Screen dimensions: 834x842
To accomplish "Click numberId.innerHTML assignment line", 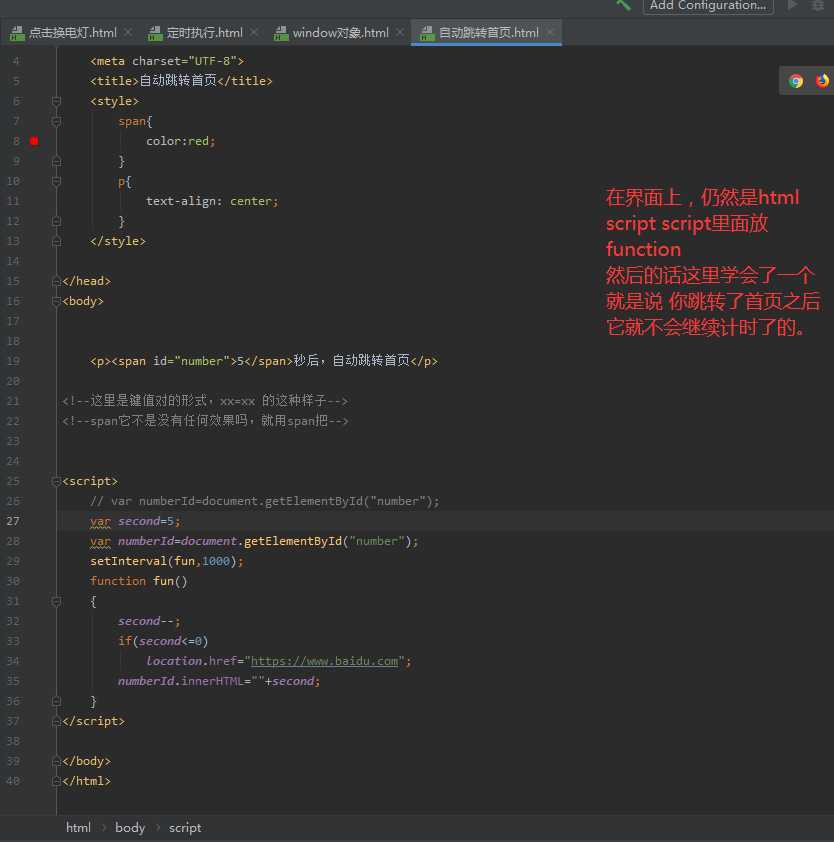I will [219, 681].
